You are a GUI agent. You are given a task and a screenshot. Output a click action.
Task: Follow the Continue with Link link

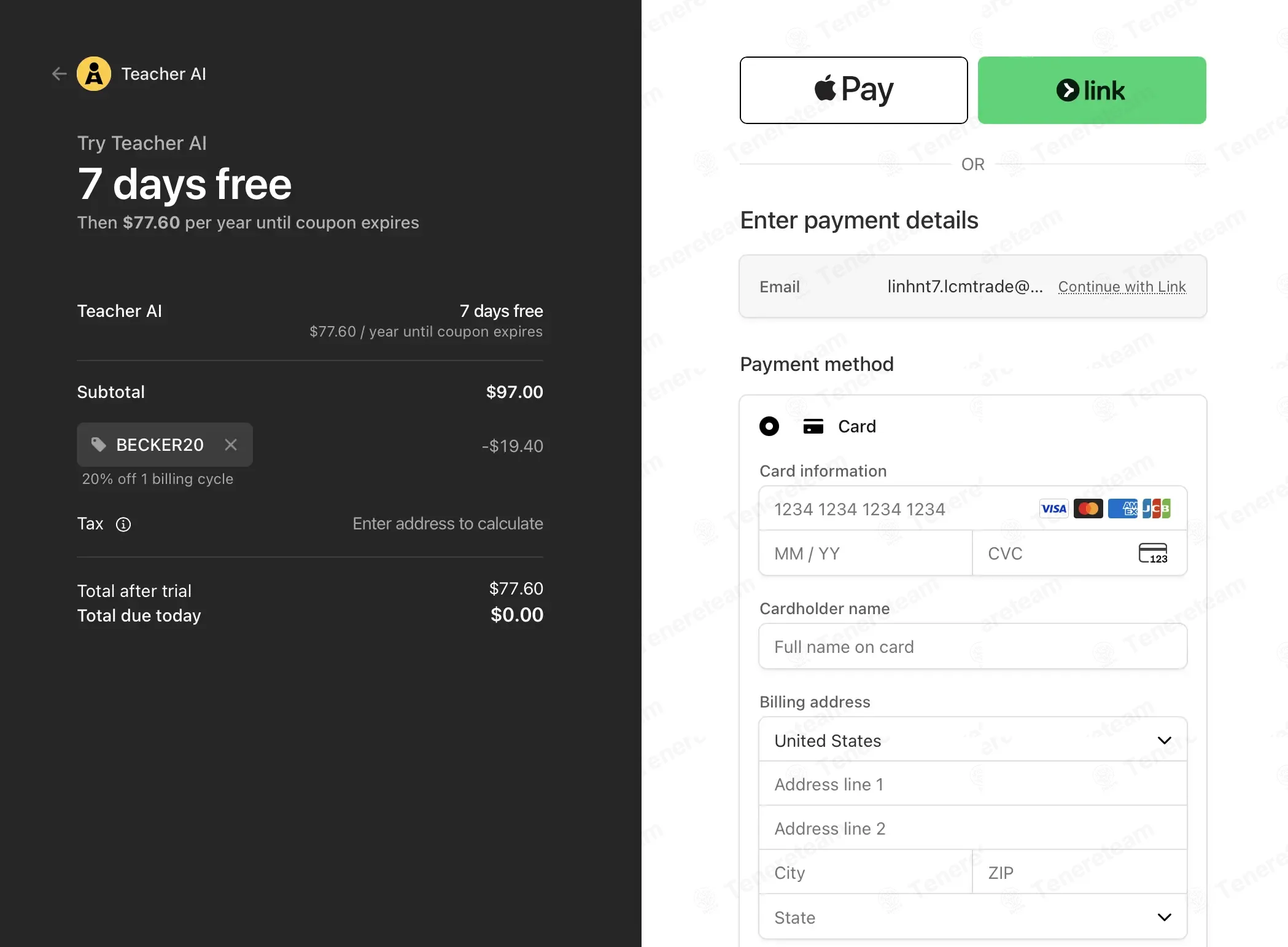pos(1122,287)
